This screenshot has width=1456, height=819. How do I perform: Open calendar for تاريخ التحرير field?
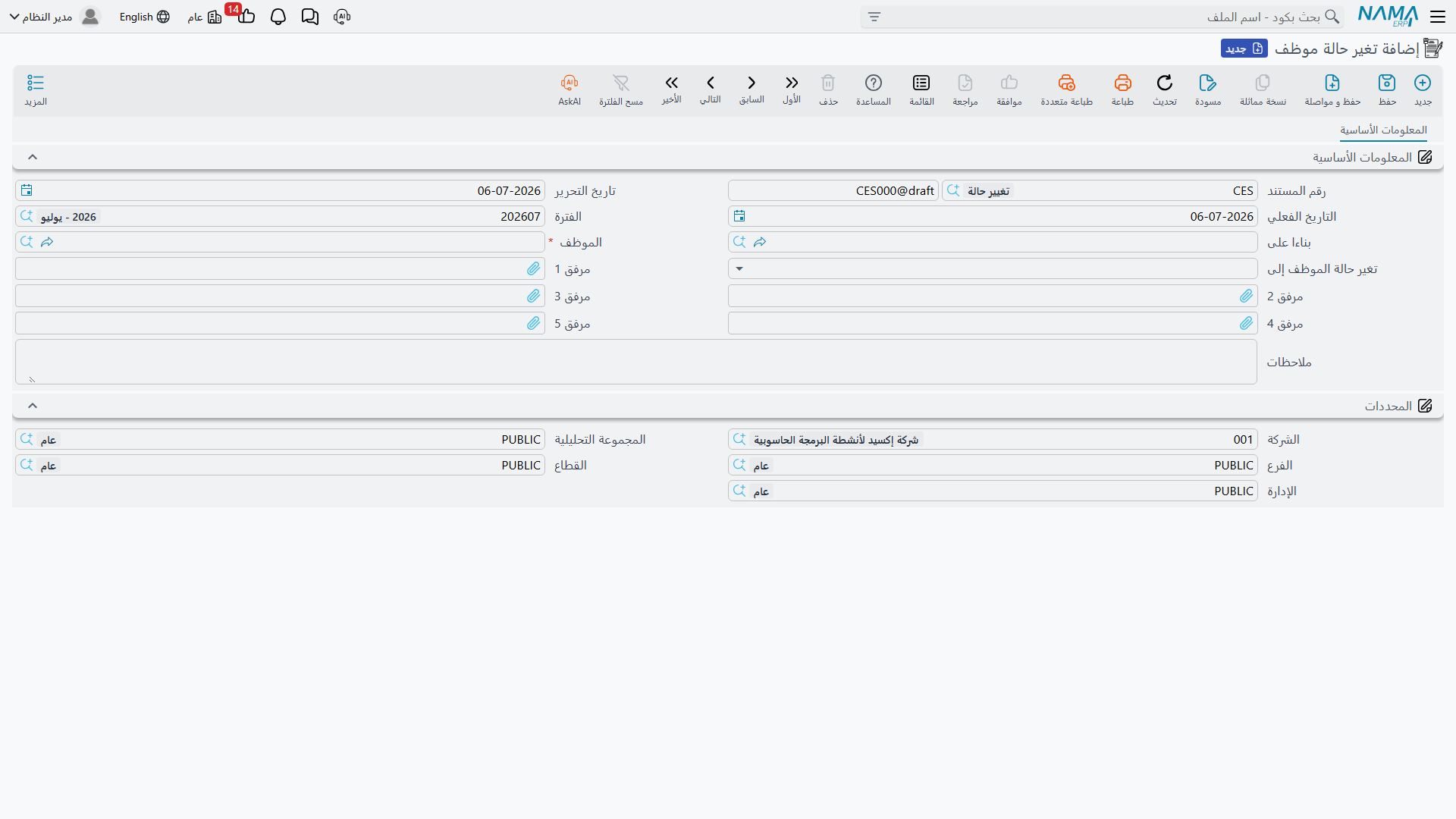(27, 190)
